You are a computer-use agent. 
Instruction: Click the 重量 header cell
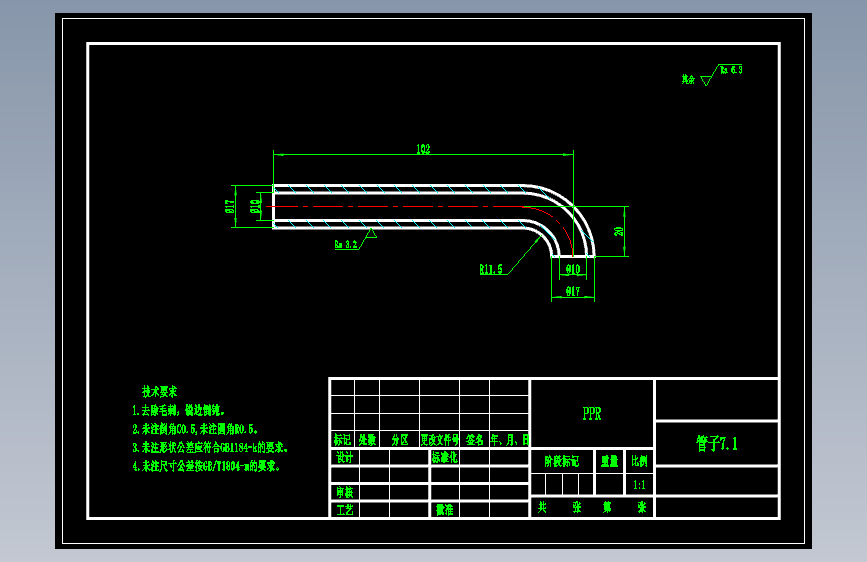(x=609, y=461)
